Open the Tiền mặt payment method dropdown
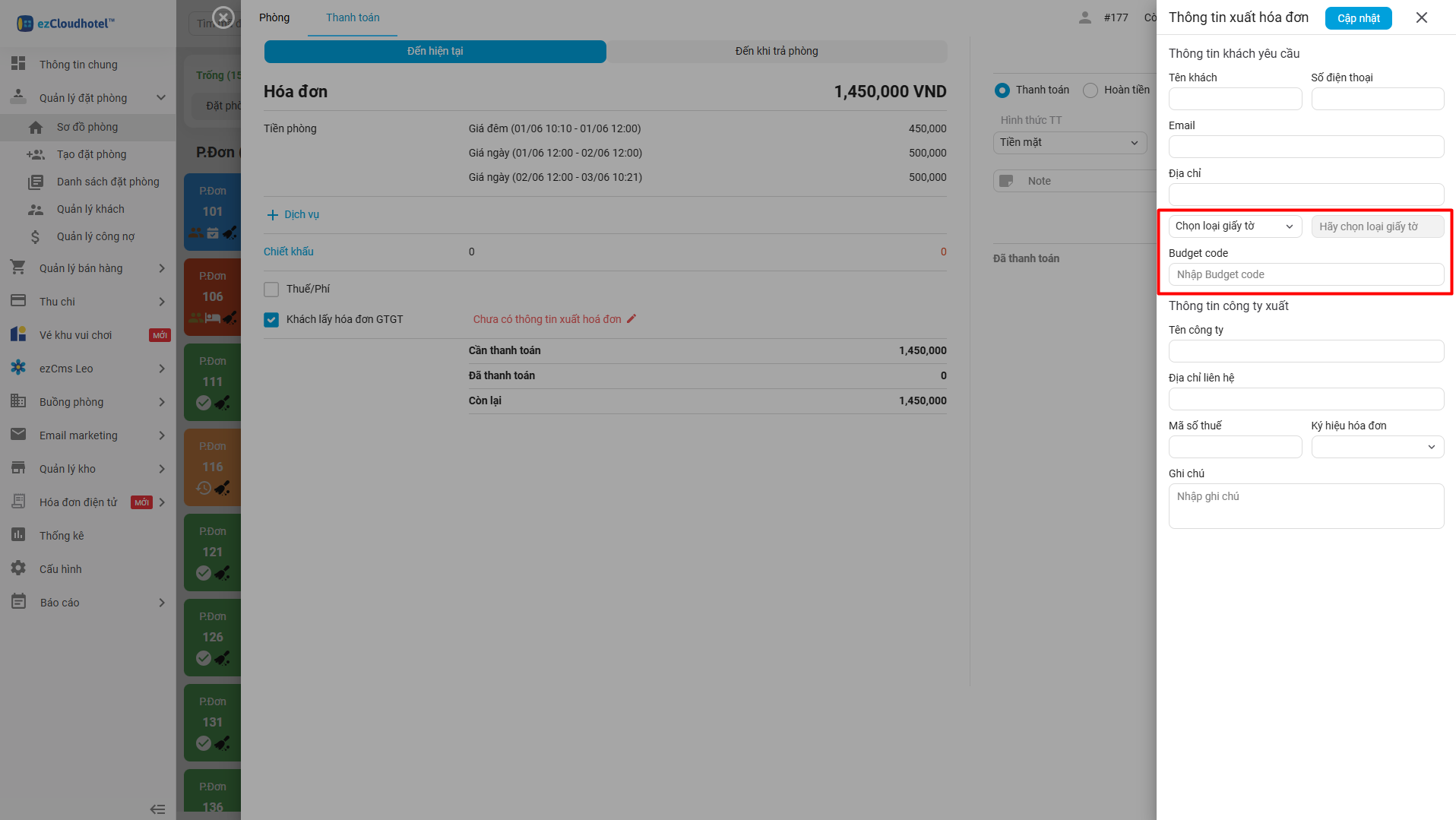This screenshot has width=1456, height=820. [1068, 143]
